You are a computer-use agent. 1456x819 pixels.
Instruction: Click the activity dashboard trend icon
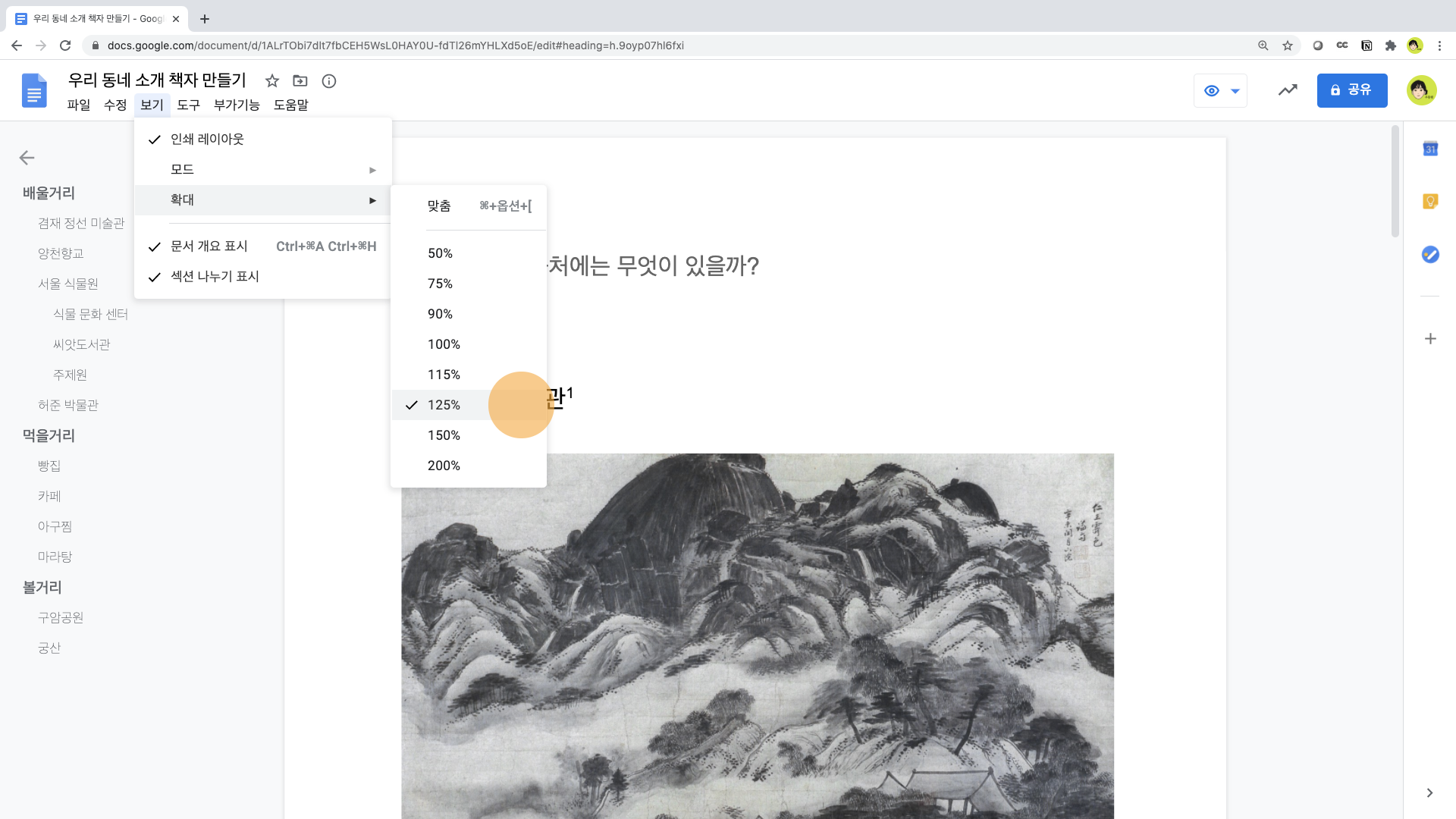tap(1288, 90)
